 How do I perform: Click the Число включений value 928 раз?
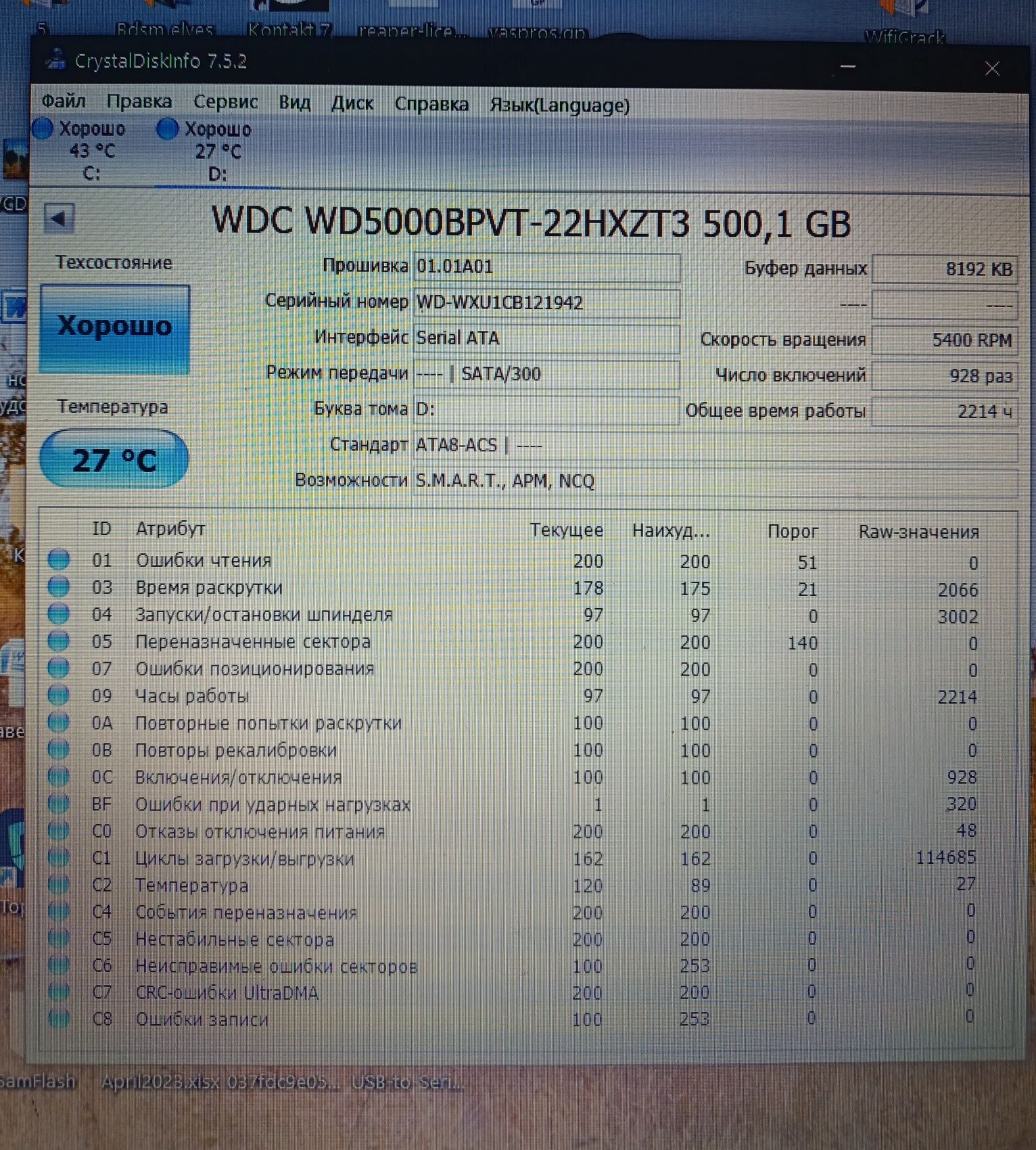[x=945, y=376]
